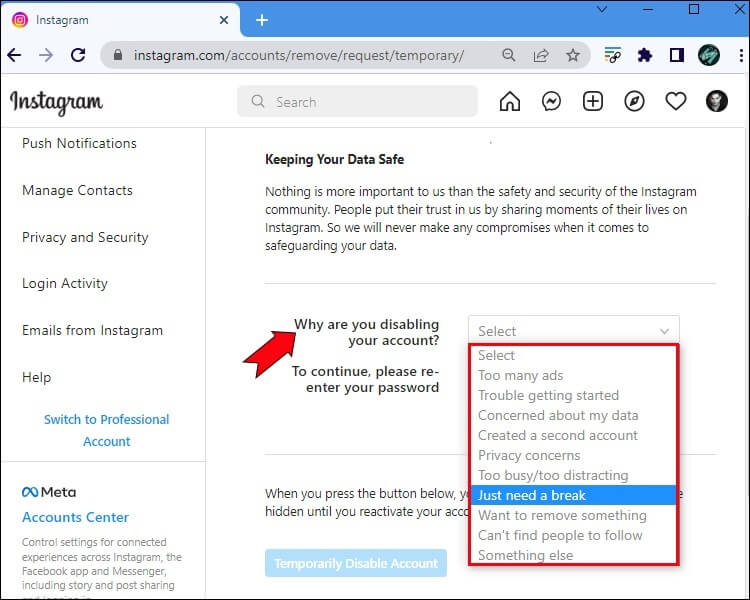Click Temporarily Disable Account button
The height and width of the screenshot is (600, 750).
coord(356,563)
